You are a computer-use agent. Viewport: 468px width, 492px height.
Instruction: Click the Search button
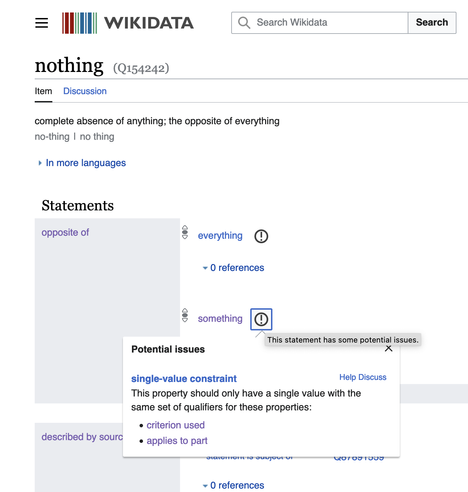pos(432,23)
